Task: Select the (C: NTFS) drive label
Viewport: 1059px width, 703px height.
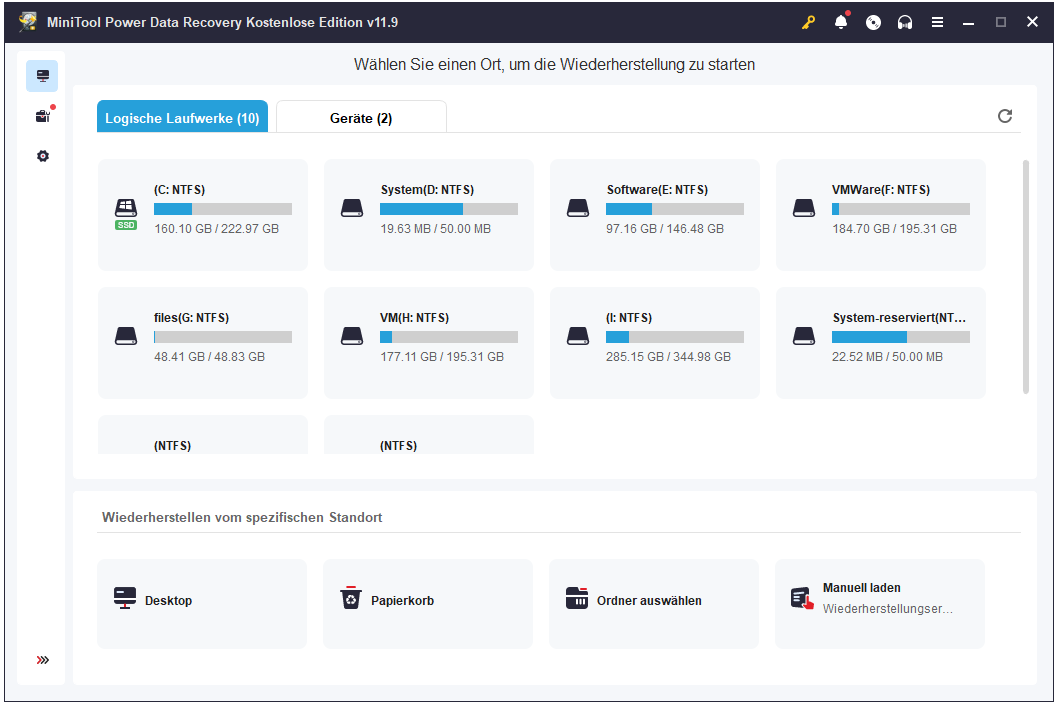Action: (180, 190)
